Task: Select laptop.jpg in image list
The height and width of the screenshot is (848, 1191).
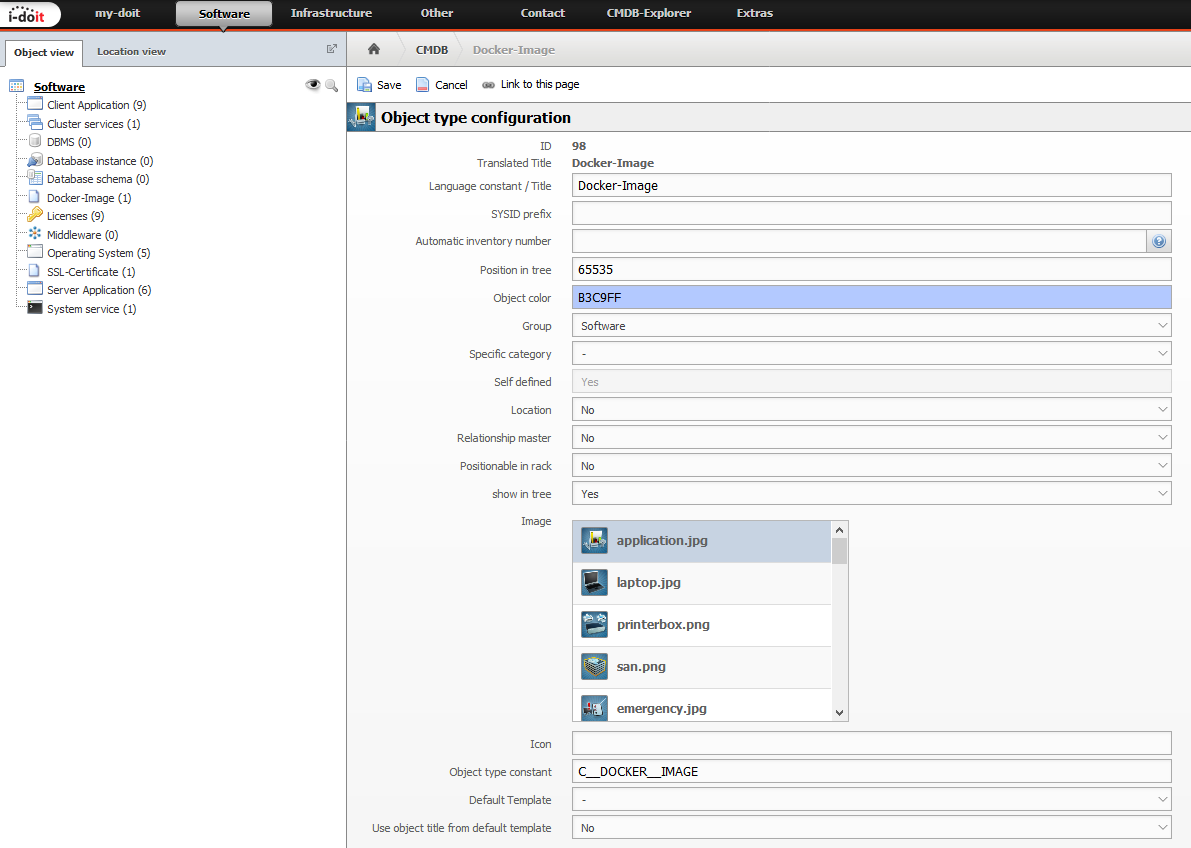Action: (702, 583)
